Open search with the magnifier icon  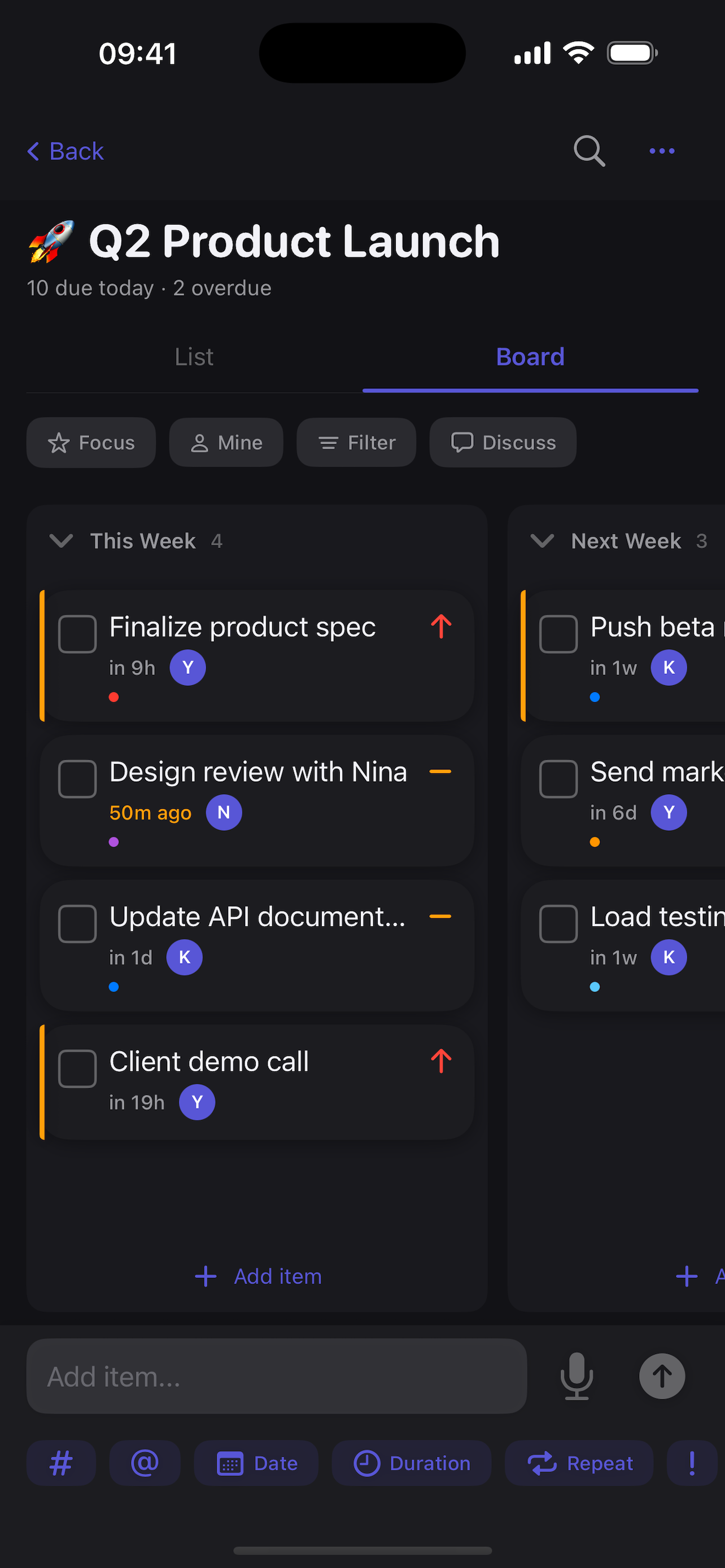tap(589, 151)
